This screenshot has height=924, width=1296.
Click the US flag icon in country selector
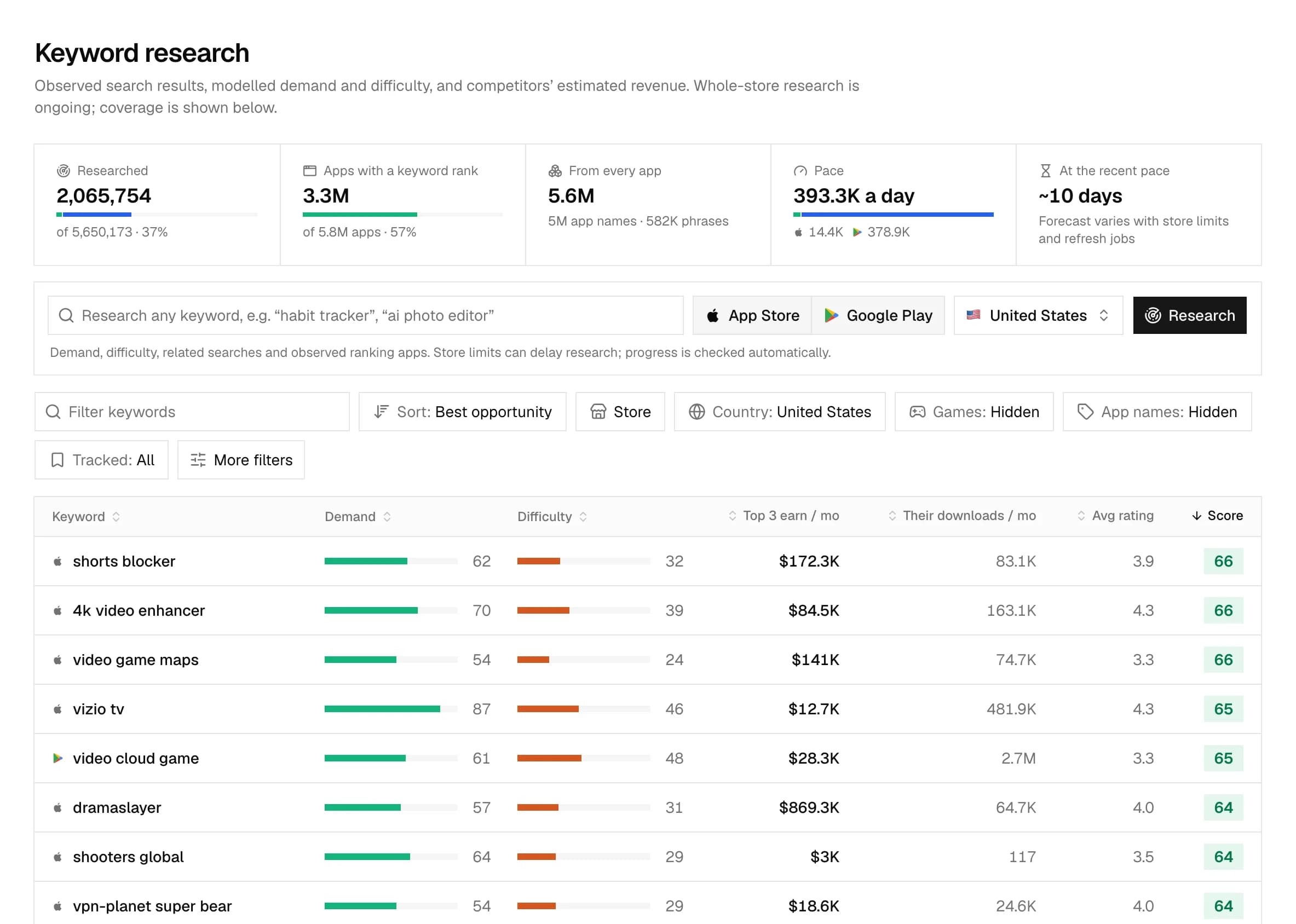point(974,315)
